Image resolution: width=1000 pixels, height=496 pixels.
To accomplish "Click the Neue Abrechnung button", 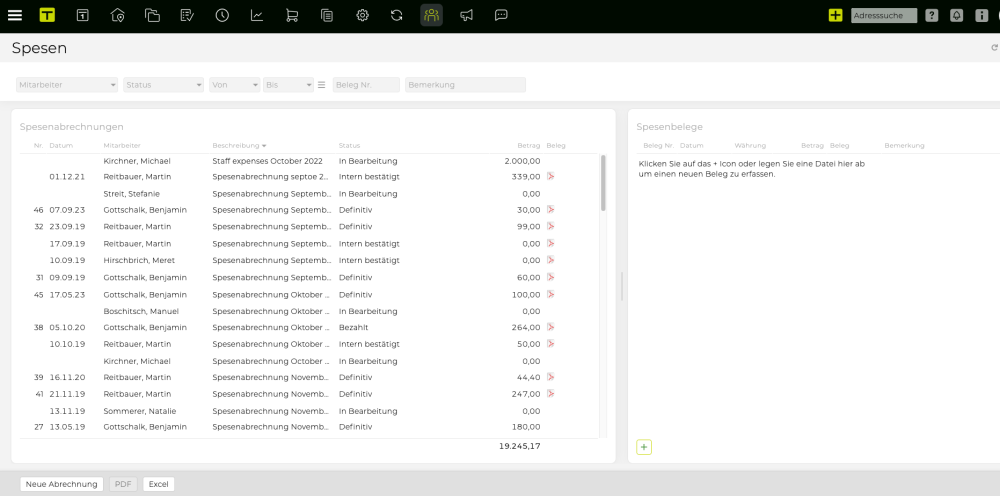I will [61, 484].
